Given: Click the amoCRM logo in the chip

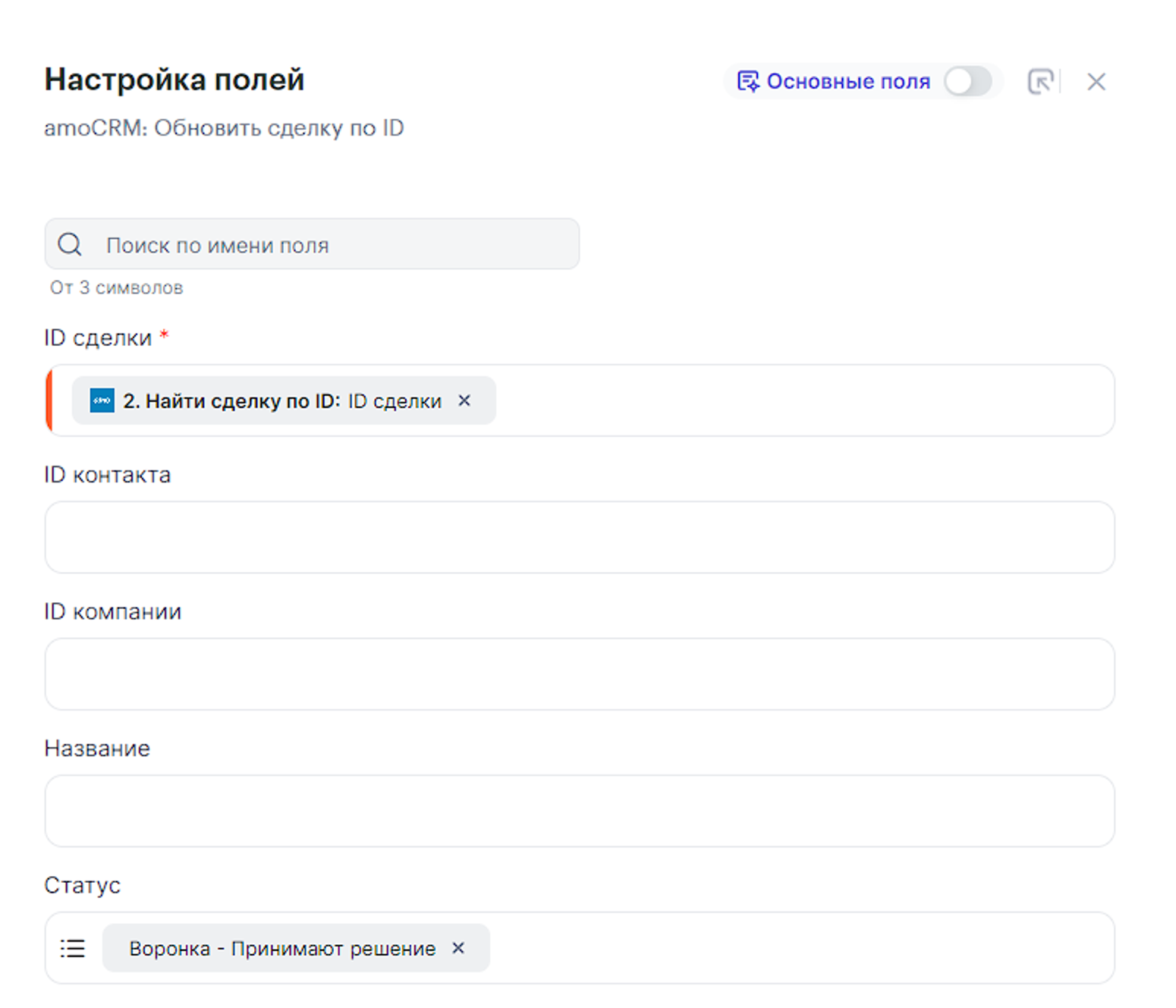Looking at the screenshot, I should pyautogui.click(x=102, y=400).
